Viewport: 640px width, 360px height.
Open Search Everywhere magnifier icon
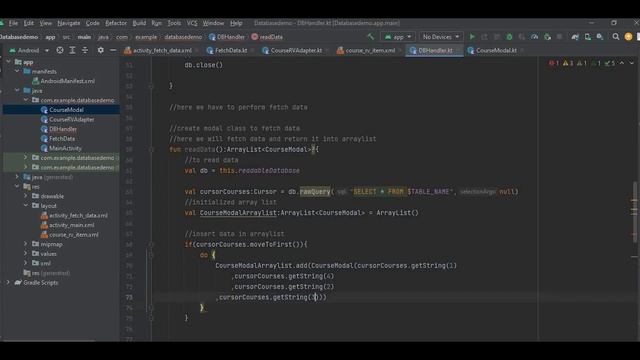tap(616, 37)
